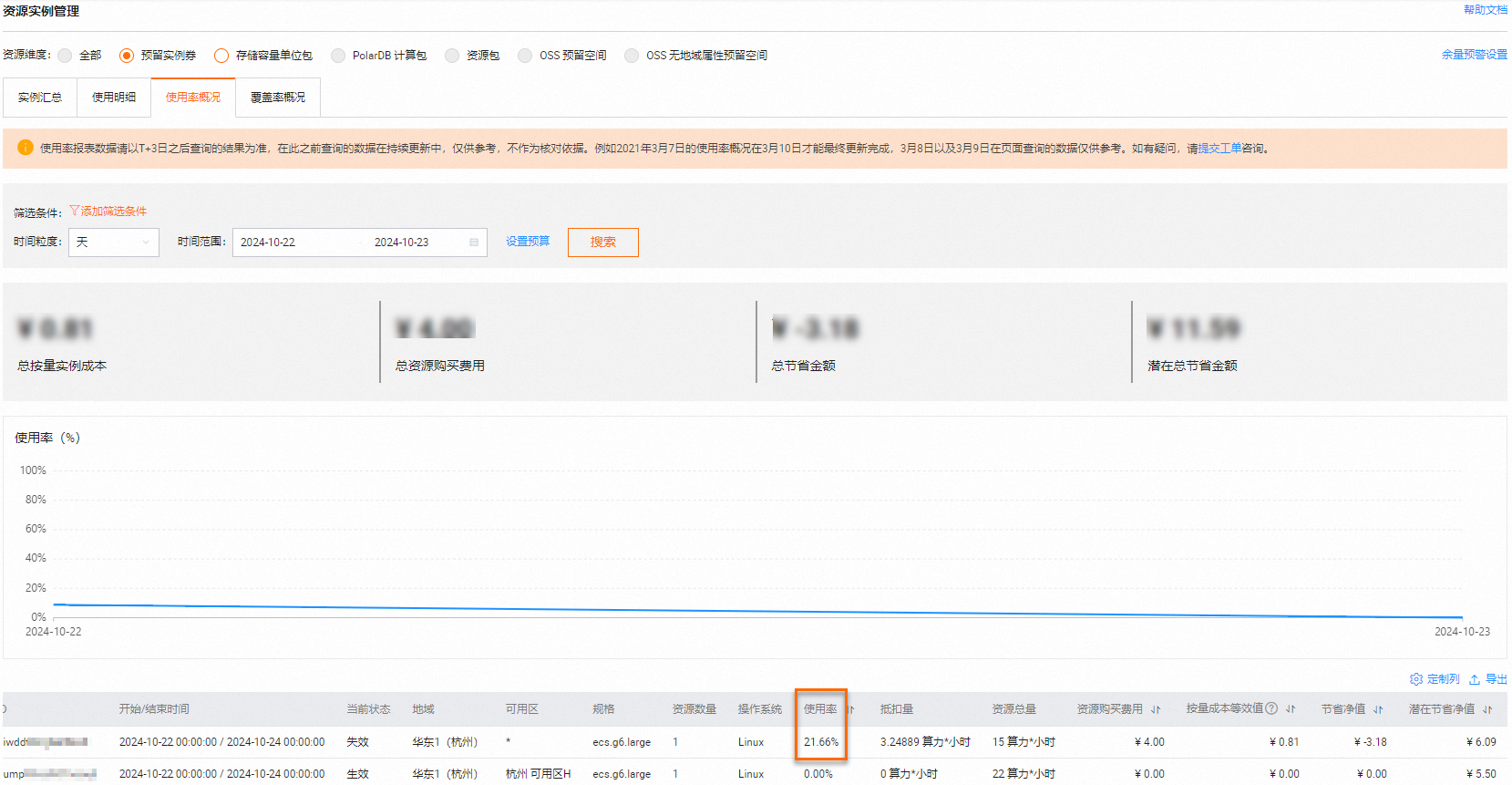Select the 全部 resource dimension radio

pyautogui.click(x=65, y=56)
